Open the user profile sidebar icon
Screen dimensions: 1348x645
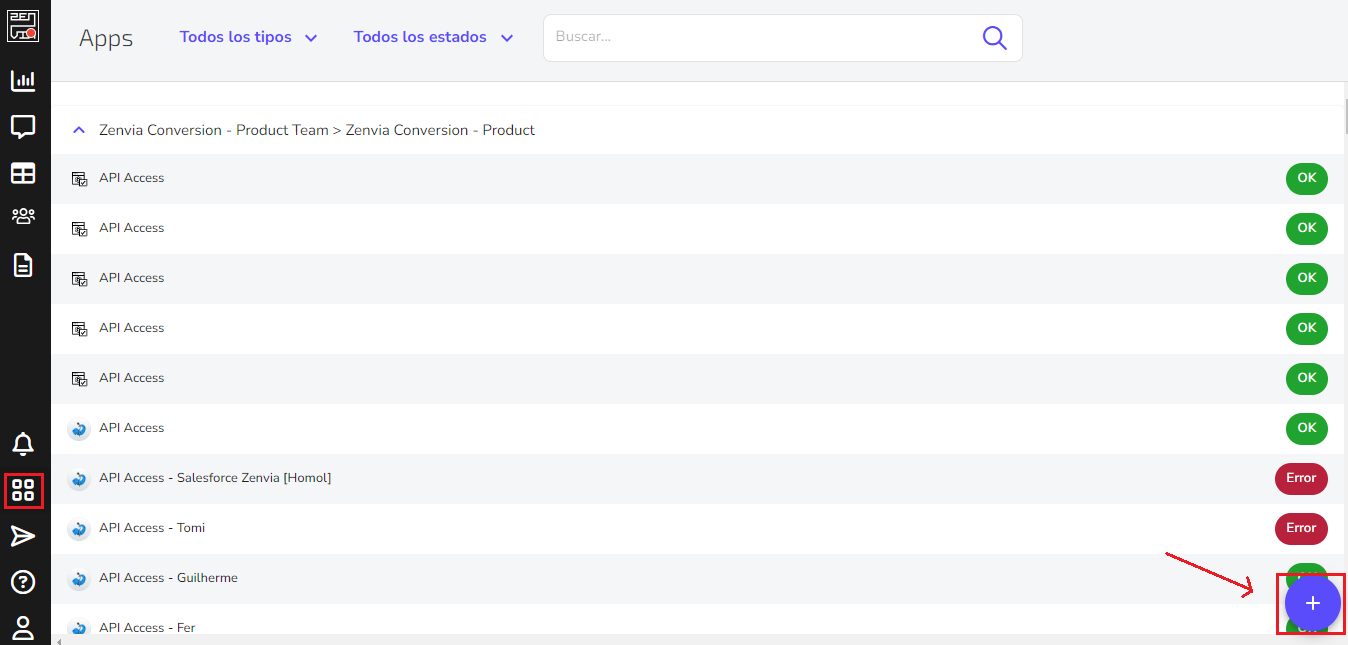point(23,628)
